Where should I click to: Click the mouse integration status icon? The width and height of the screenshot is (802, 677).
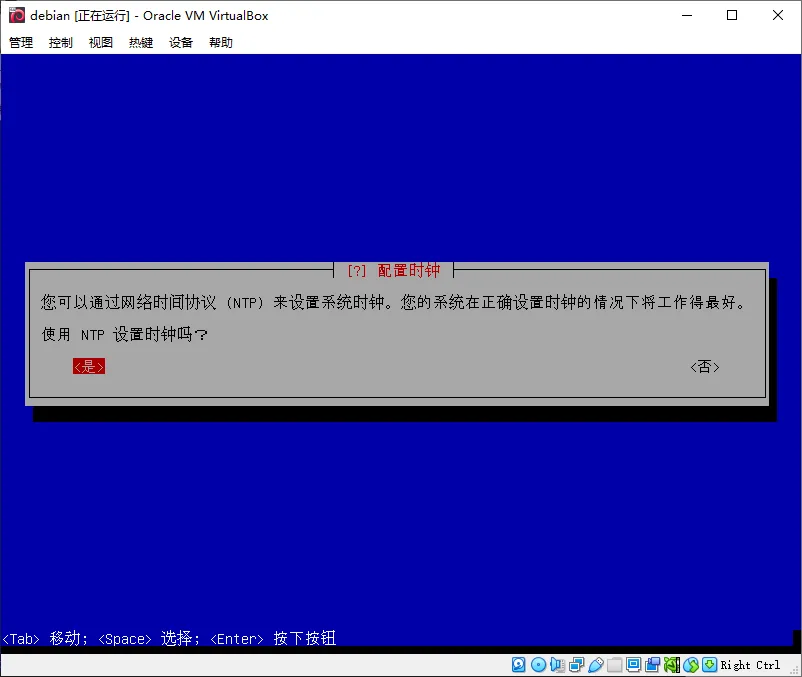point(691,665)
